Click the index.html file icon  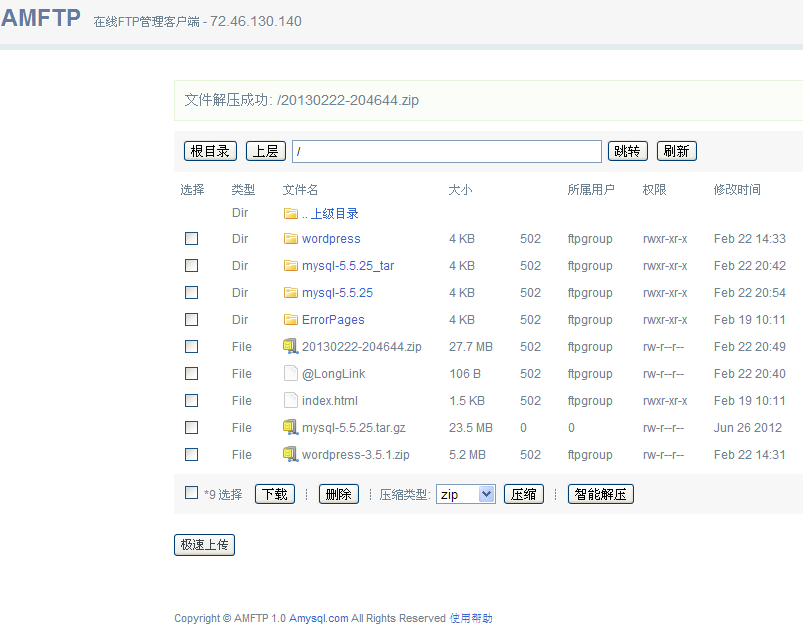click(x=291, y=401)
